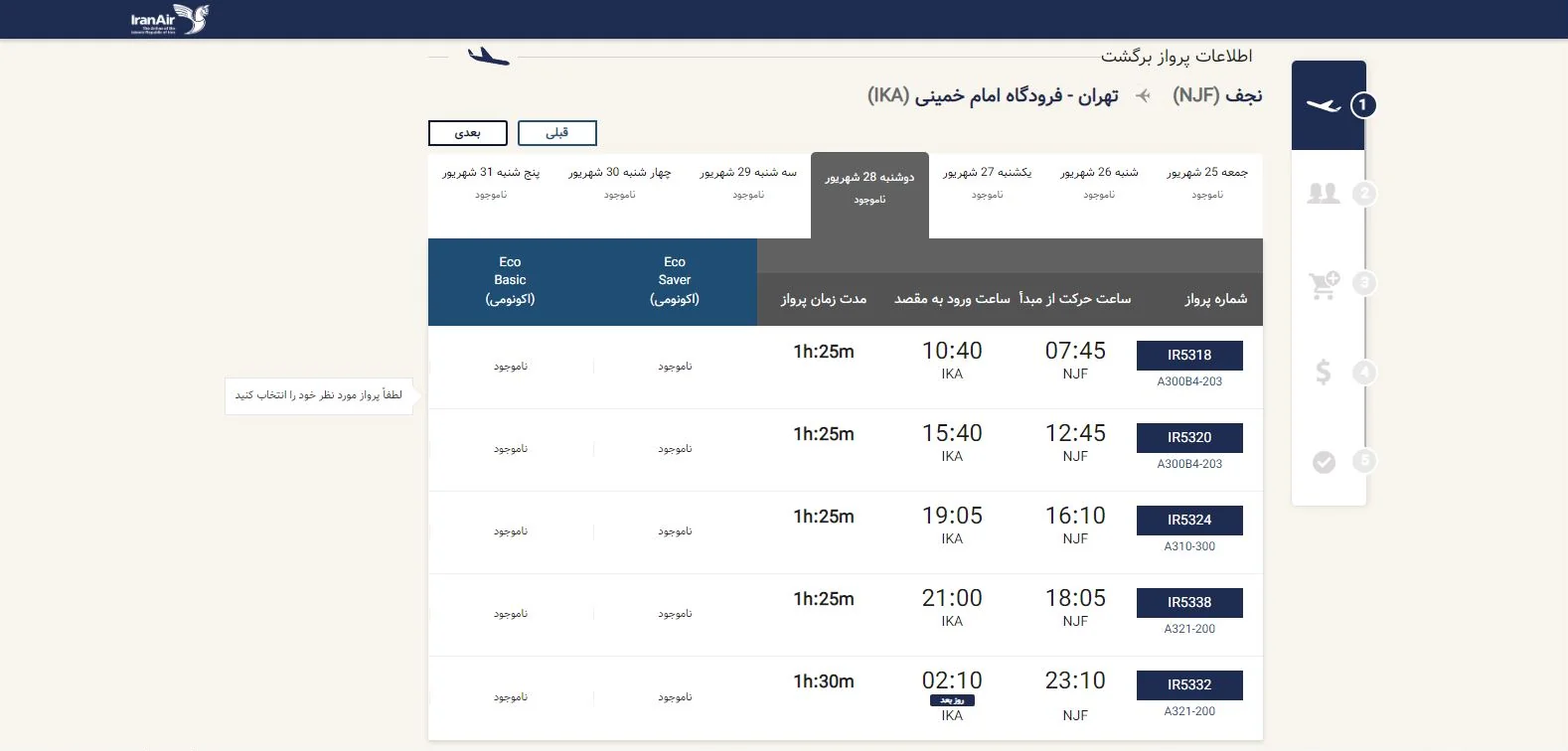The width and height of the screenshot is (1568, 751).
Task: Select Eco Saver fare for flight IR5320
Action: (x=675, y=449)
